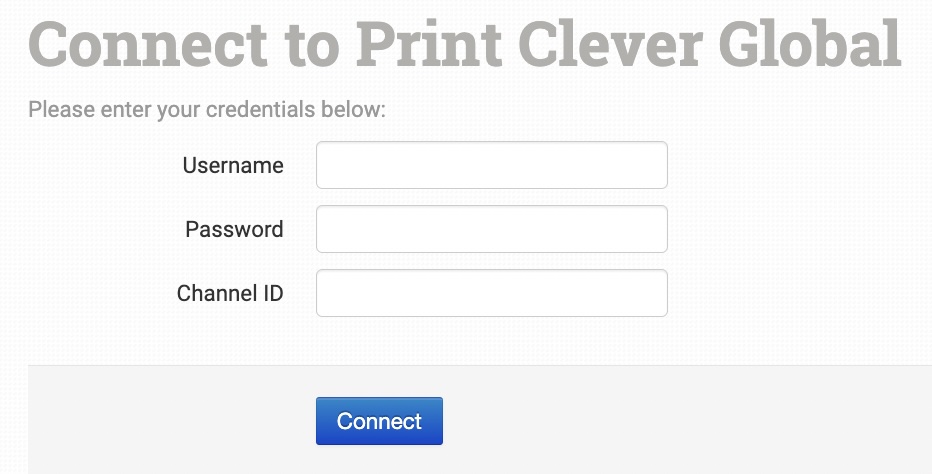This screenshot has width=932, height=474.
Task: Click the gray footer area left of Connect
Action: tap(170, 421)
